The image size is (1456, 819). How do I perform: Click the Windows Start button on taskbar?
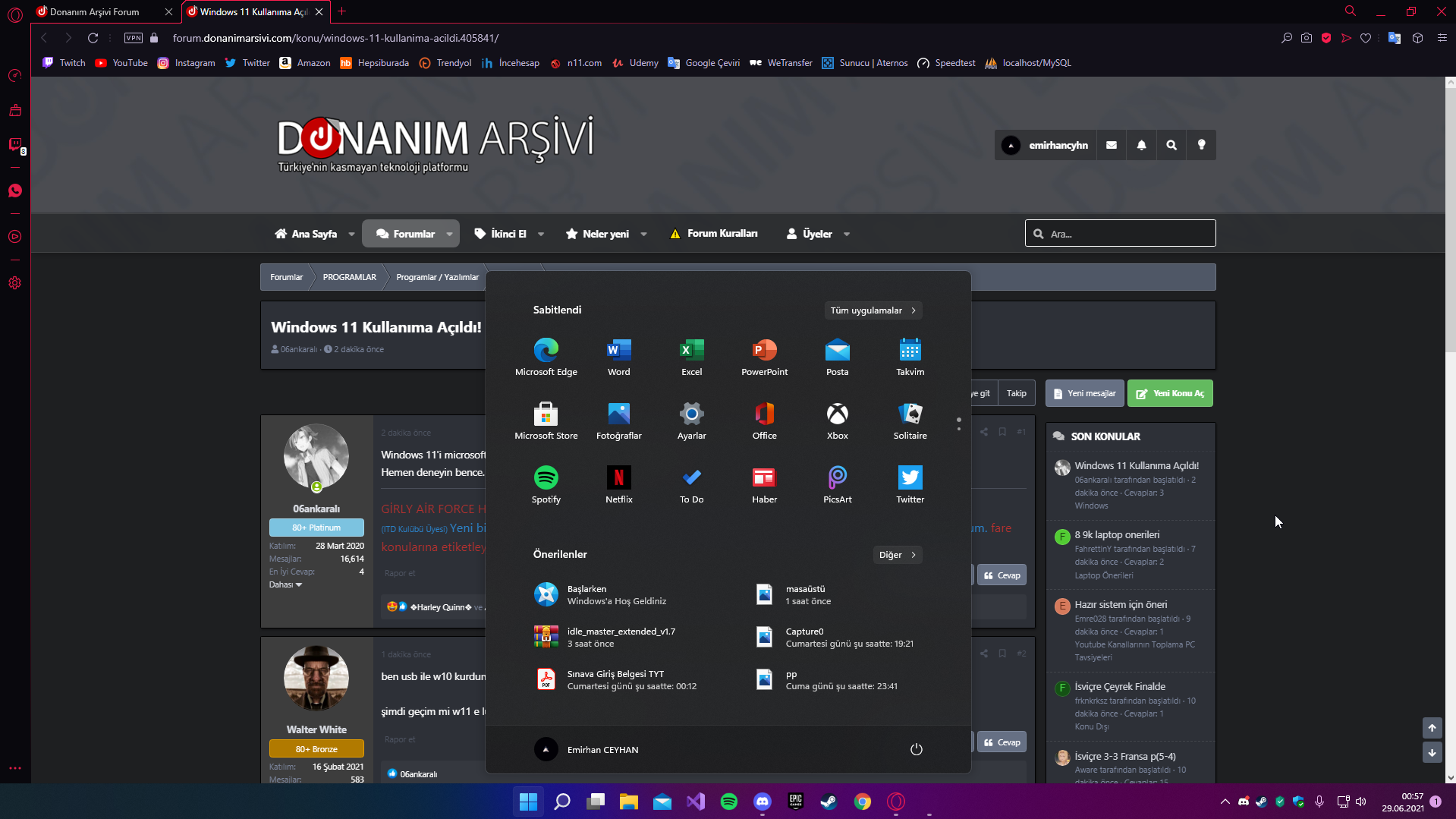point(528,802)
